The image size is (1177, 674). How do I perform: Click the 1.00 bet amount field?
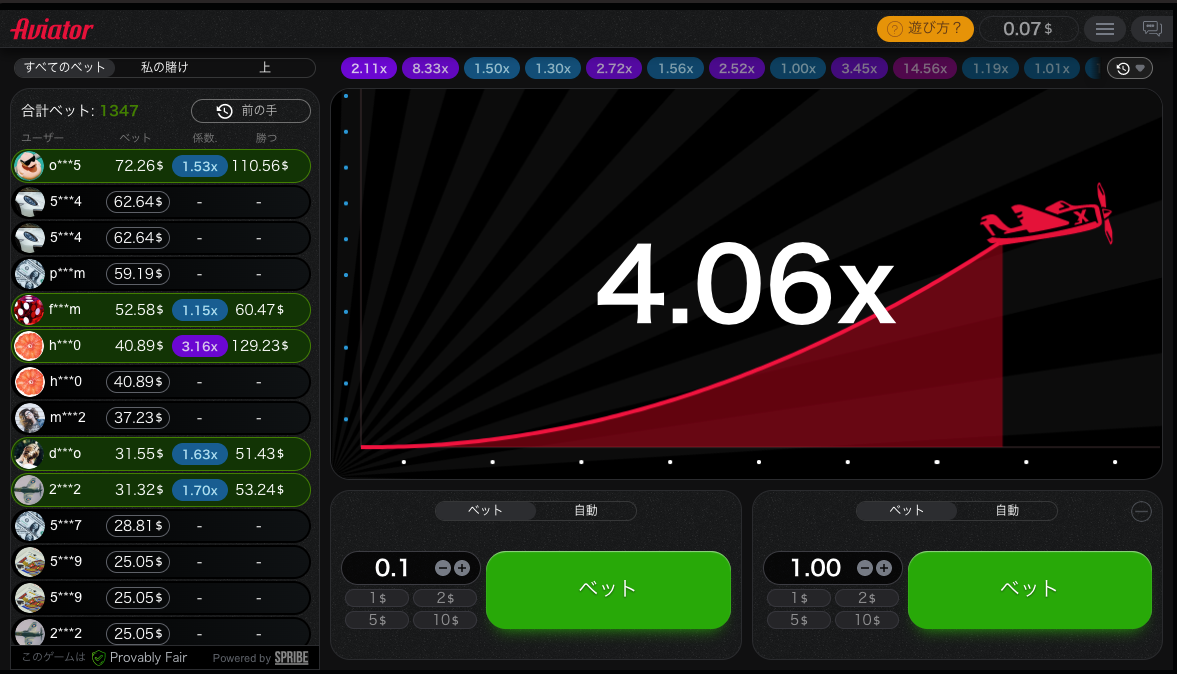(814, 568)
